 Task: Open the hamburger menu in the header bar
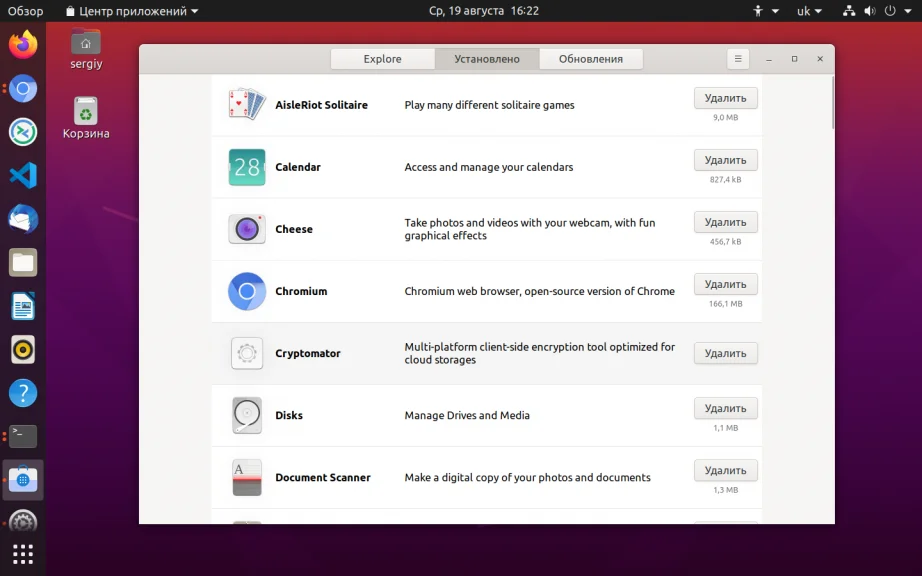(x=738, y=59)
